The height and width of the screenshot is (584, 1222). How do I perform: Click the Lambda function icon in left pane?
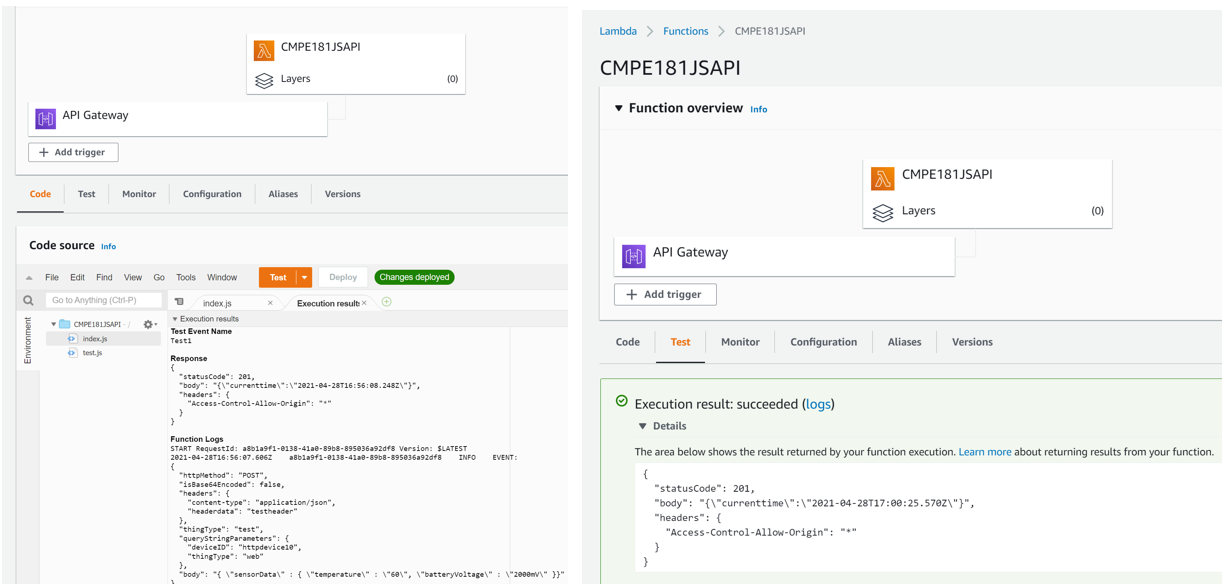click(264, 50)
